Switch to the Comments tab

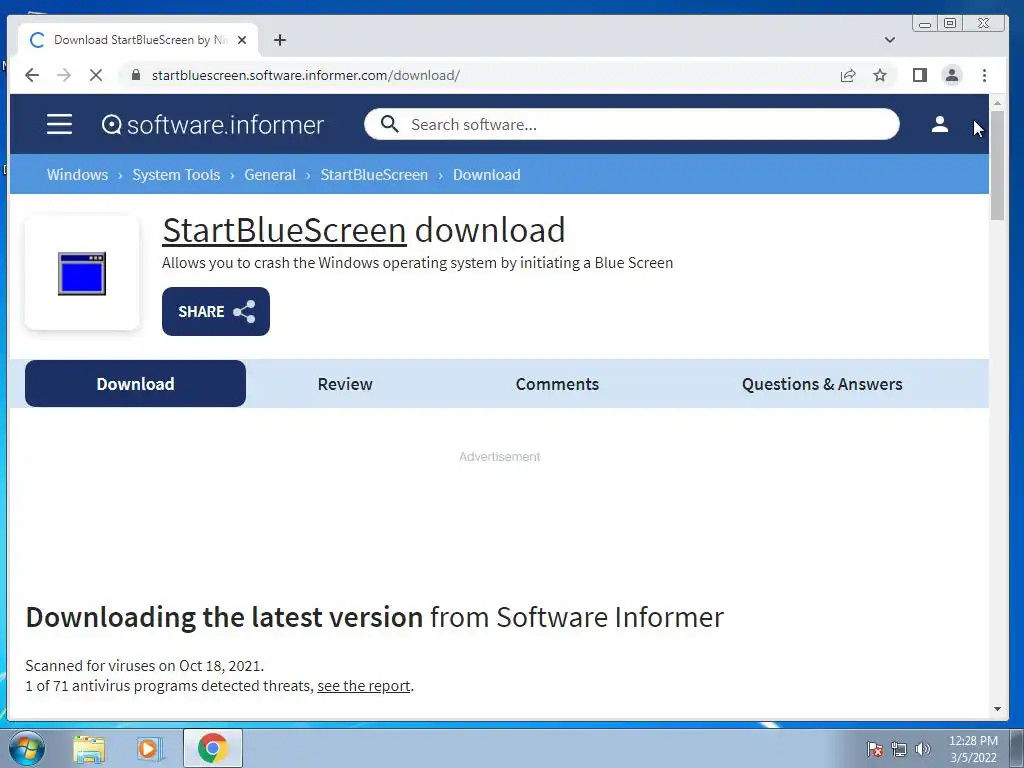coord(557,383)
